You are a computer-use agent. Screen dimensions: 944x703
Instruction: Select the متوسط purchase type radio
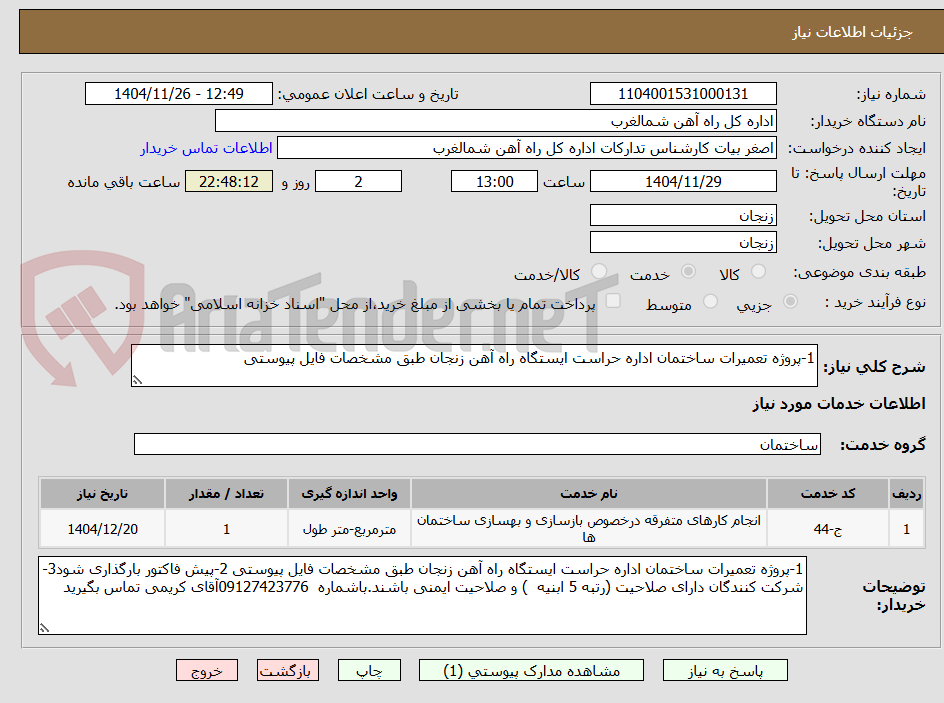[x=710, y=302]
